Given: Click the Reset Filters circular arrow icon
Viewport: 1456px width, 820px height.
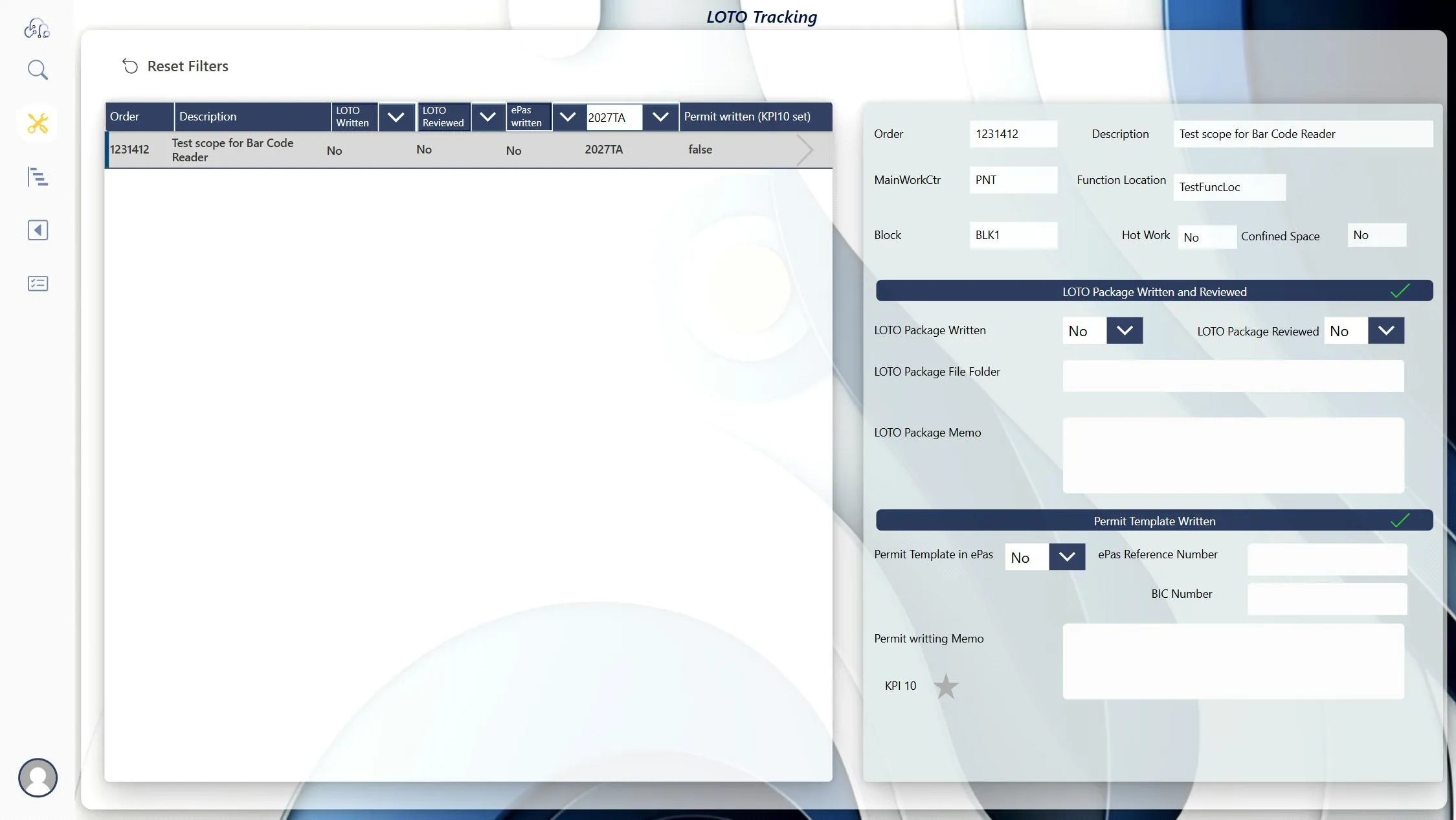Looking at the screenshot, I should 130,66.
